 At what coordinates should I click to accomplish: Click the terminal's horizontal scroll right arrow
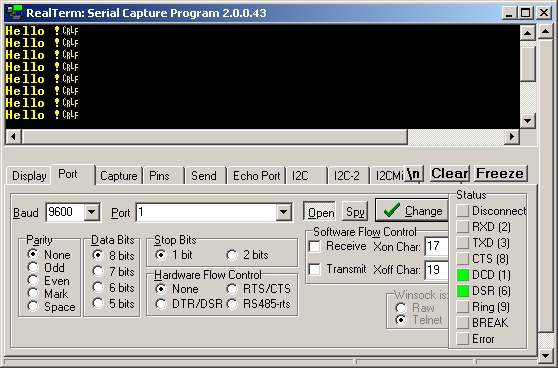pyautogui.click(x=512, y=136)
